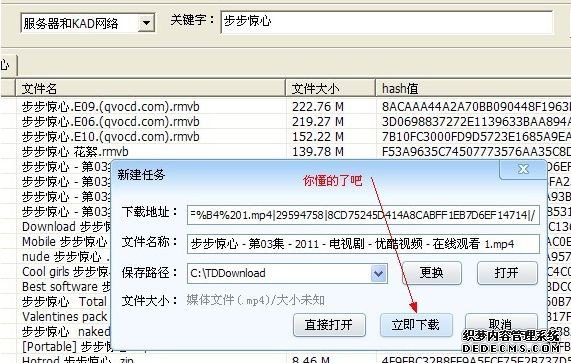Select row 步步惊心.E09.(qvocd.com).rmvb

click(x=111, y=107)
